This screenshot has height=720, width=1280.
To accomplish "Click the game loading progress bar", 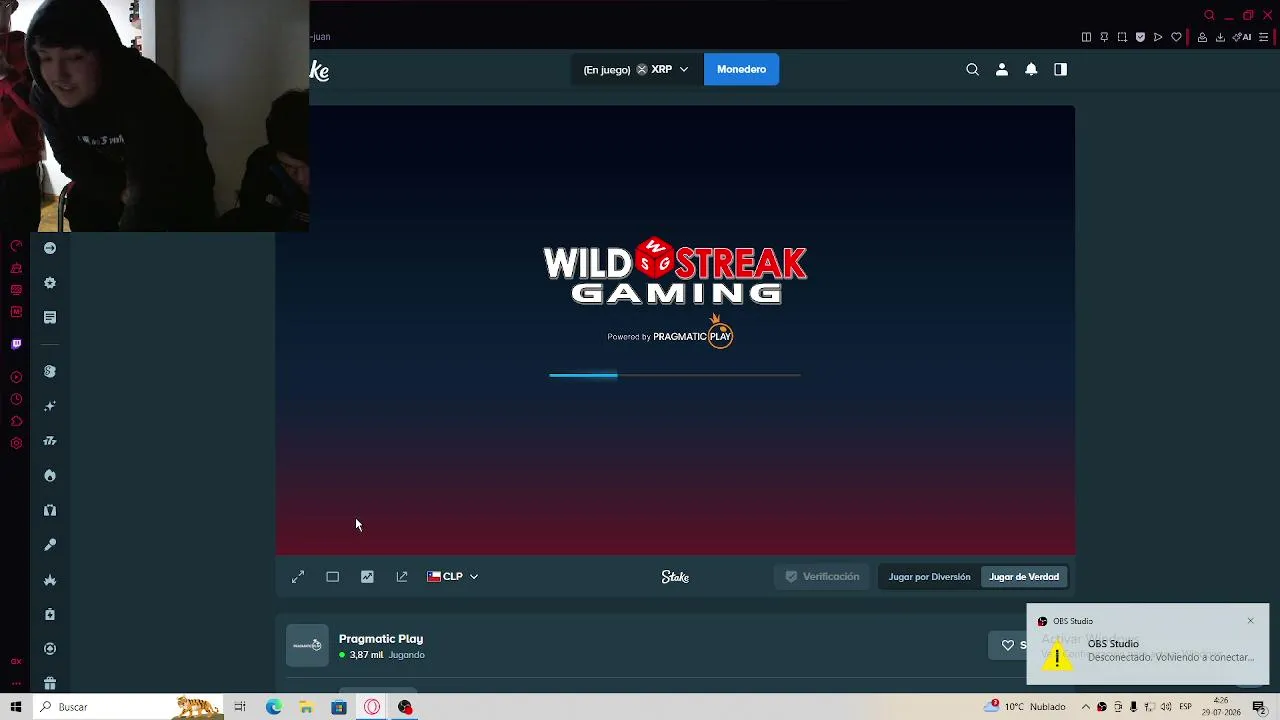I will tap(675, 375).
